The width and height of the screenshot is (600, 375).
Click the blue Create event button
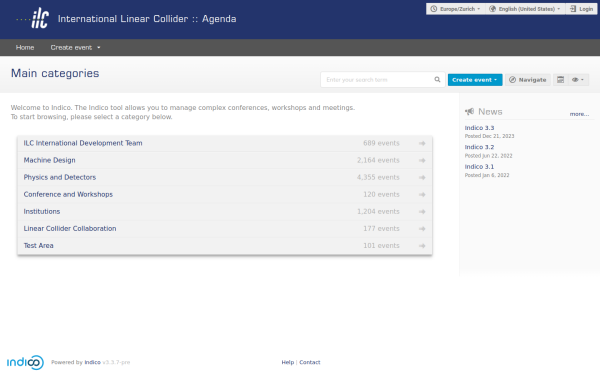coord(475,80)
